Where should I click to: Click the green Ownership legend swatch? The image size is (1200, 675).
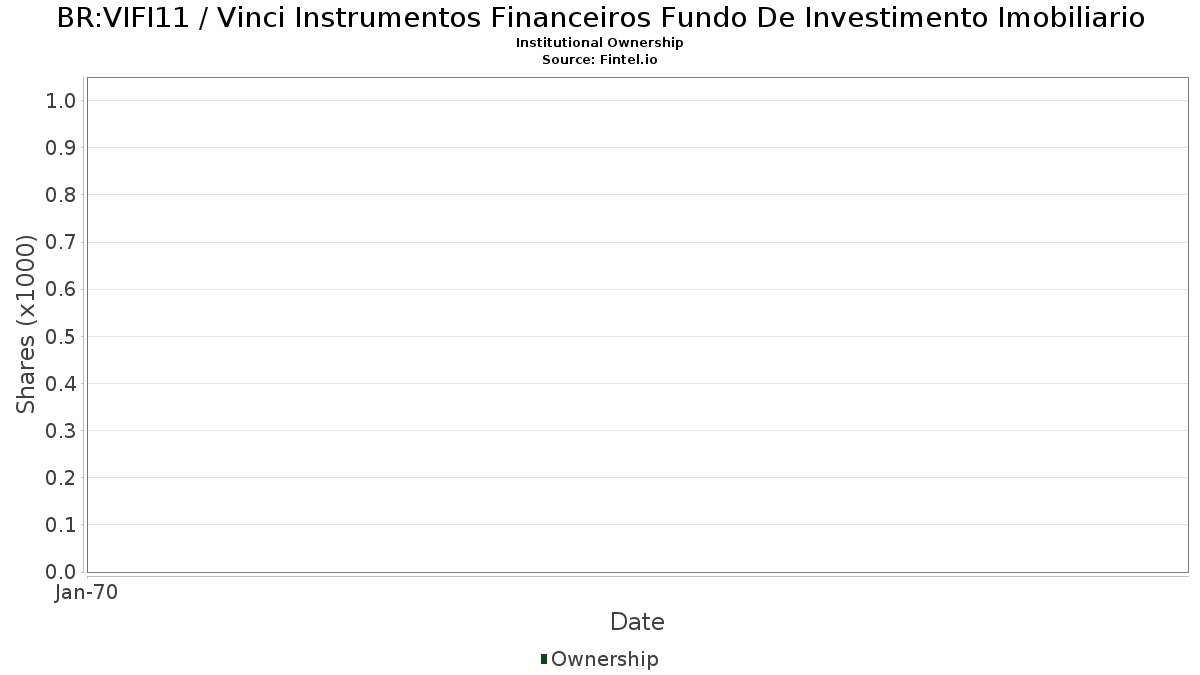click(x=544, y=659)
